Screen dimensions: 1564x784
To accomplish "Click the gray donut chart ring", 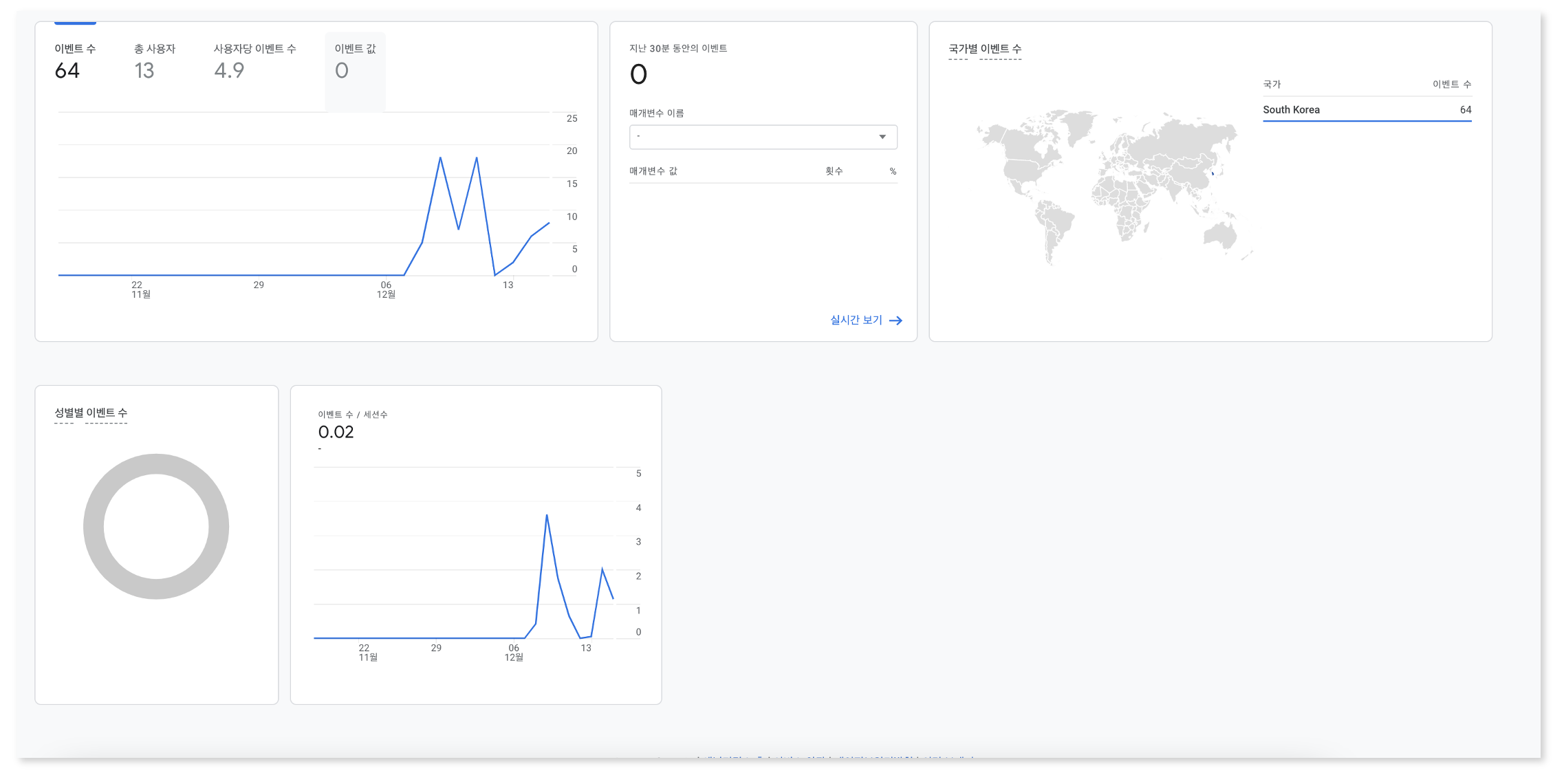I will point(94,527).
